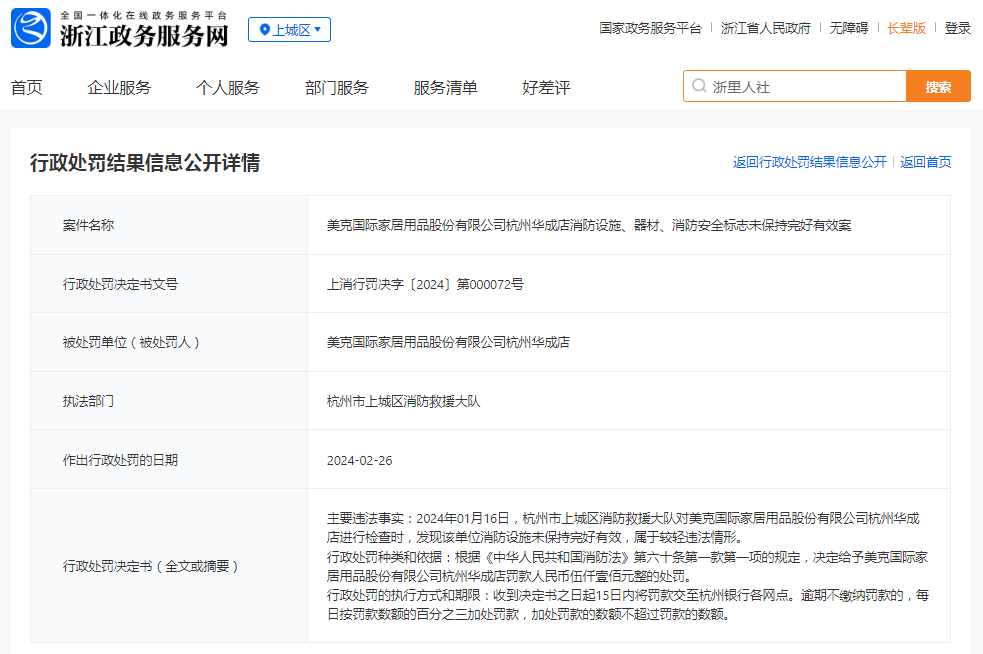This screenshot has width=983, height=654.
Task: Click the 执法部门 row label
Action: click(x=88, y=401)
